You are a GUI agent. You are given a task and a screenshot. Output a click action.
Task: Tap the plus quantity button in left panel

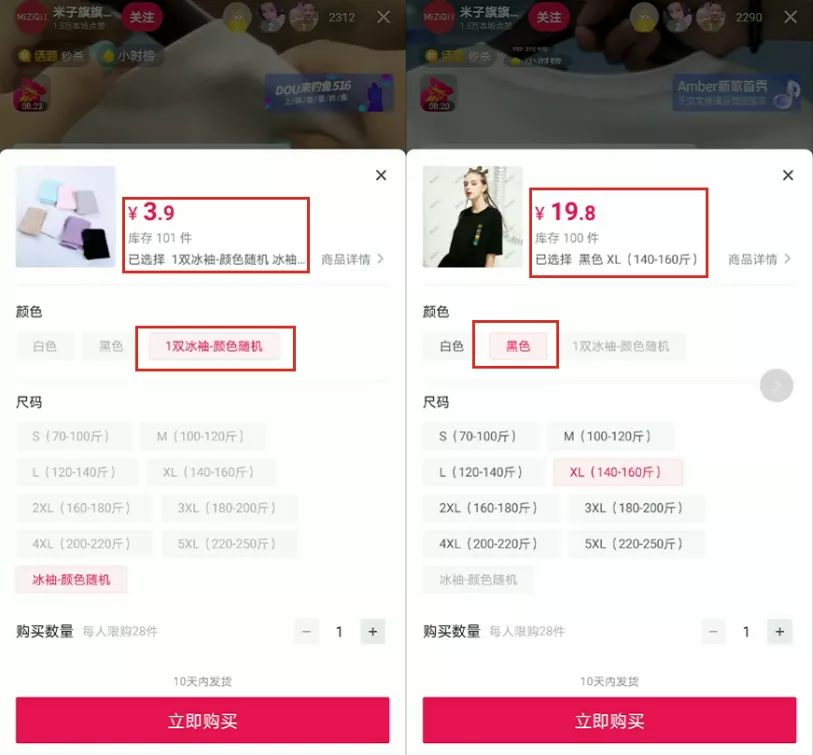[372, 632]
